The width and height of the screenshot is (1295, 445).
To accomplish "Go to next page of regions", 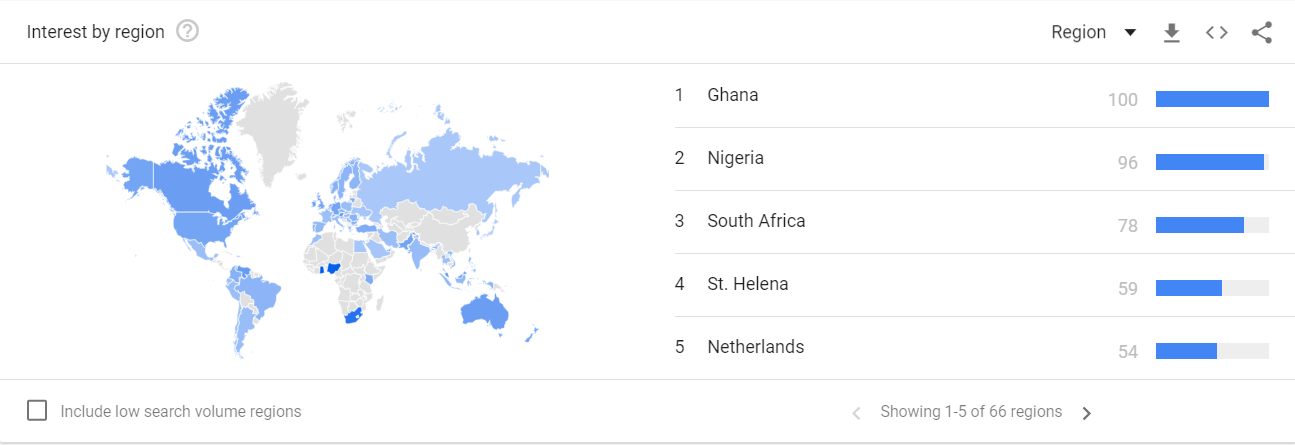I will (x=1087, y=413).
